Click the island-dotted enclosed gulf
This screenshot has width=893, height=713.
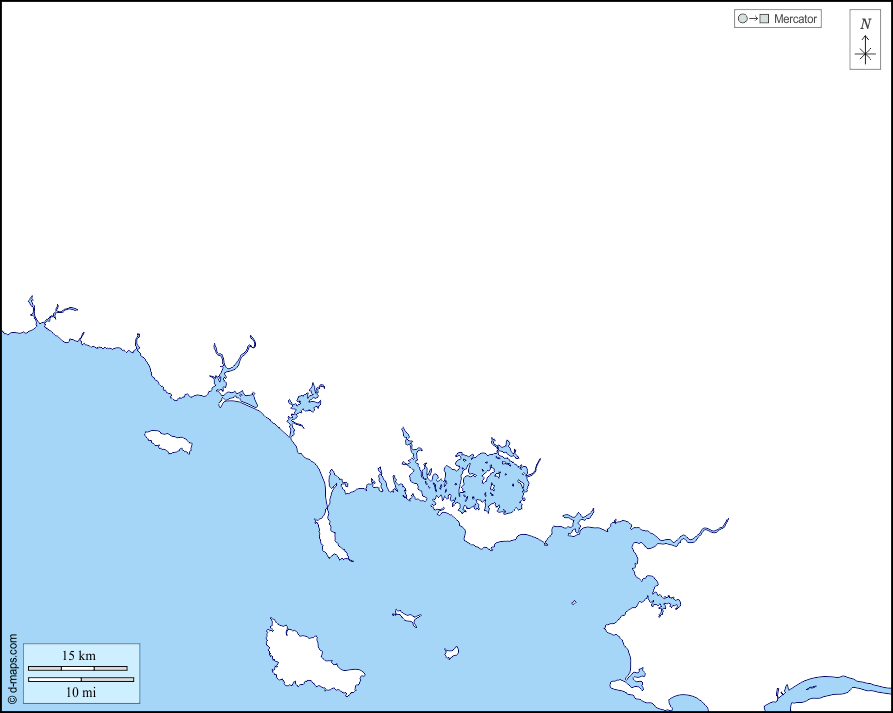pyautogui.click(x=490, y=485)
